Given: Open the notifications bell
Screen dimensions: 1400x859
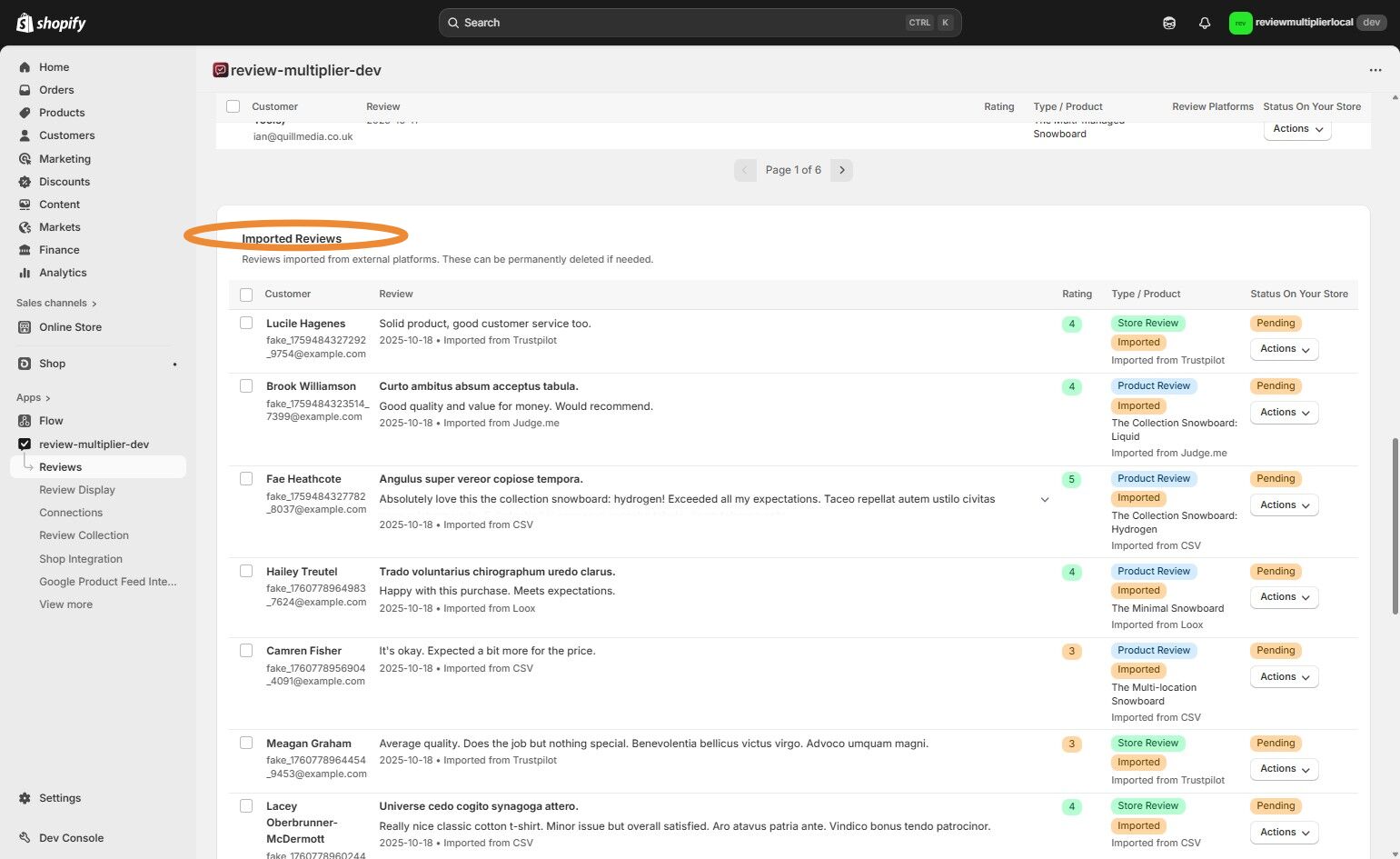Looking at the screenshot, I should click(1205, 23).
